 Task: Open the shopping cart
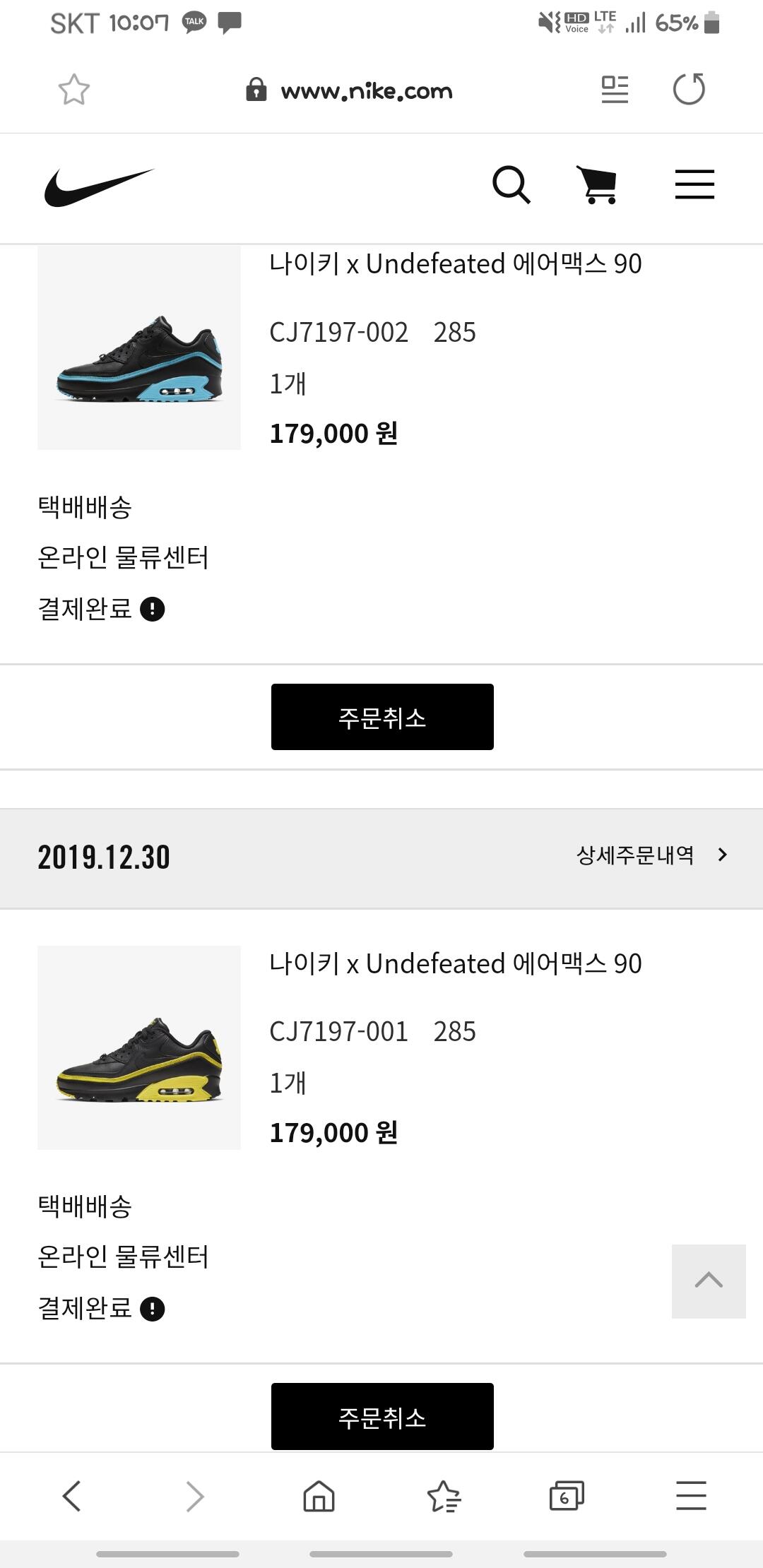pyautogui.click(x=598, y=185)
